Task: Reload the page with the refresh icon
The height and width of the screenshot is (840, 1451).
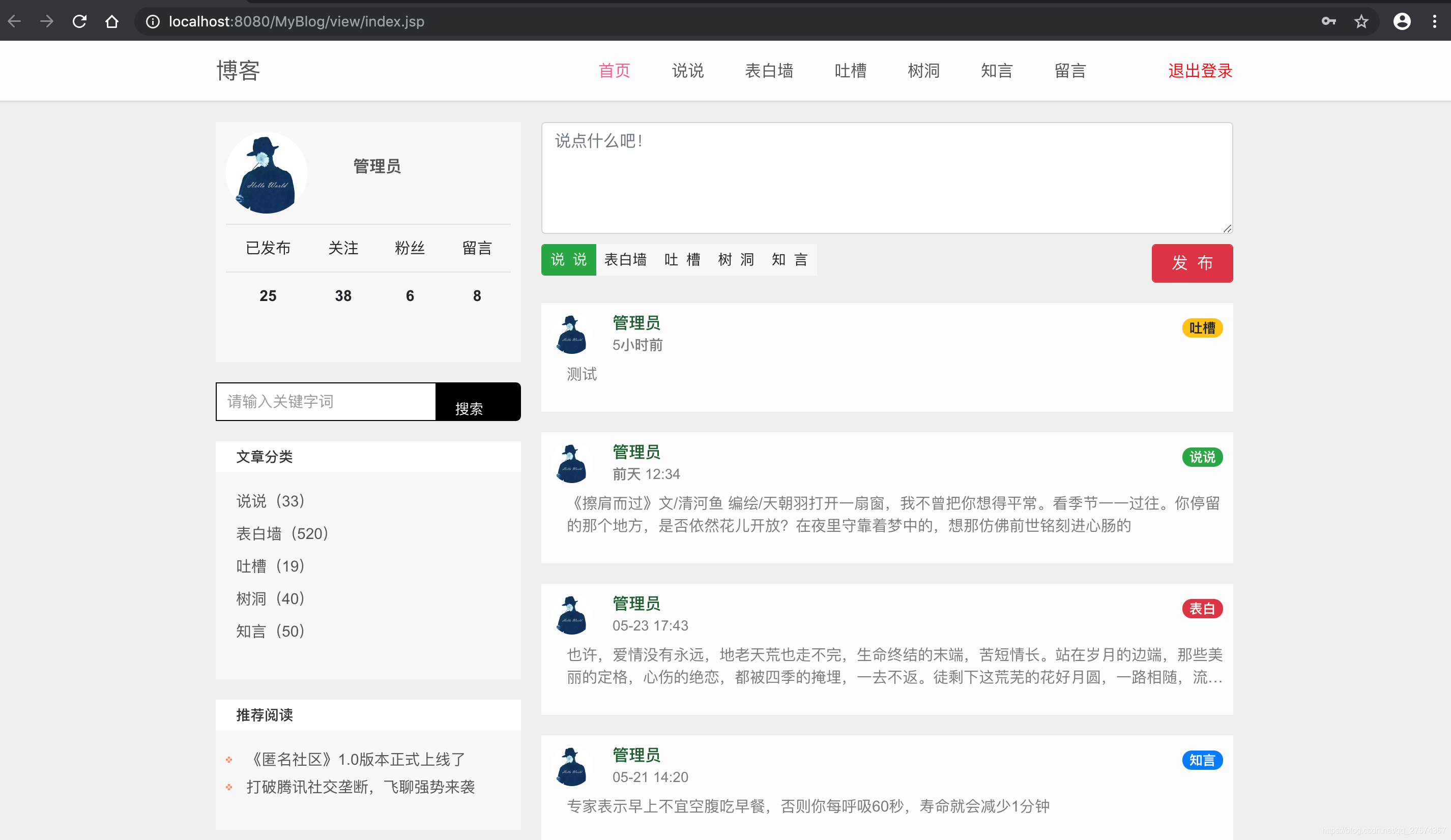Action: pyautogui.click(x=79, y=21)
